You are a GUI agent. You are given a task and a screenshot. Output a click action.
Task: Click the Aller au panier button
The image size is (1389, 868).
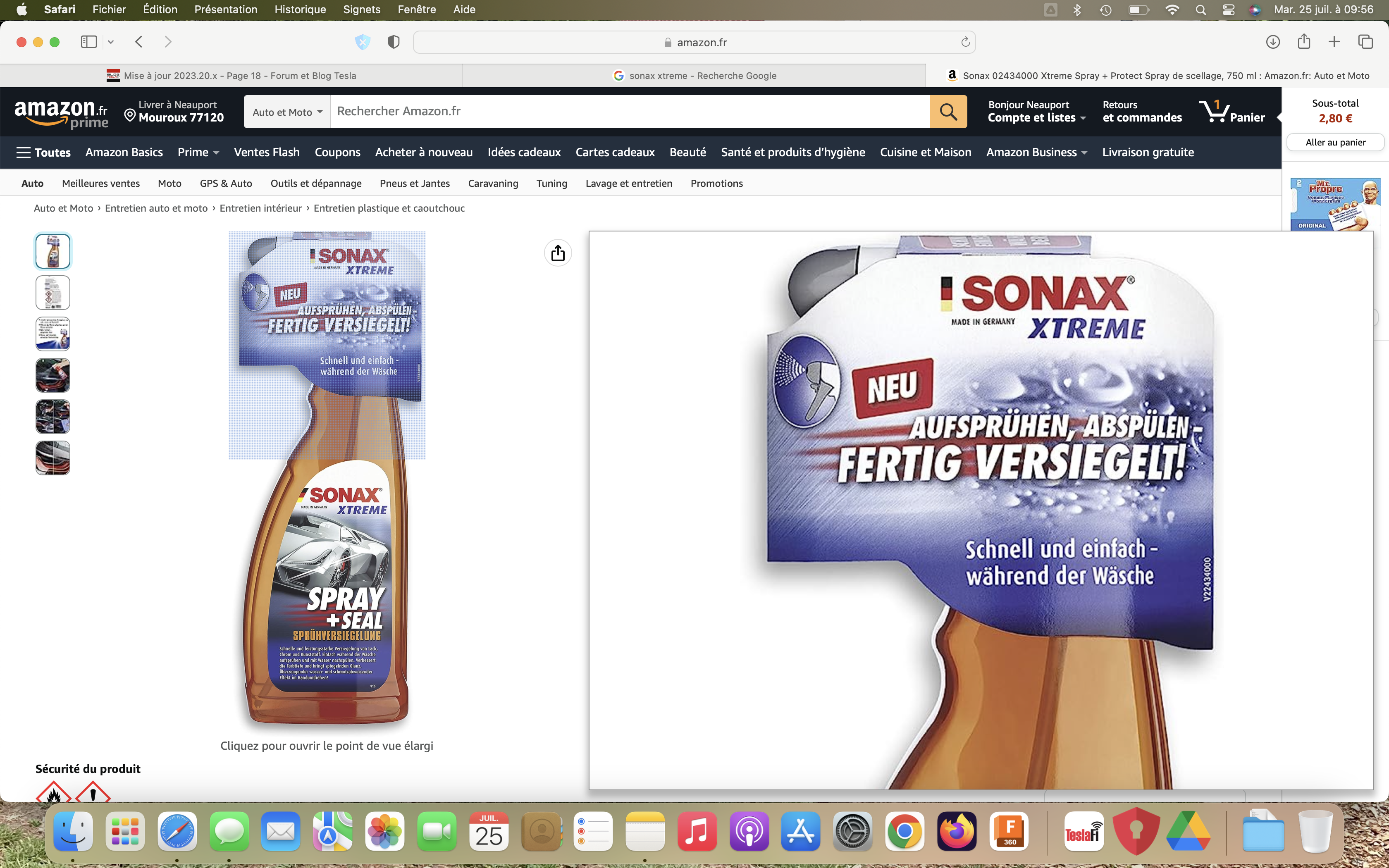point(1335,142)
